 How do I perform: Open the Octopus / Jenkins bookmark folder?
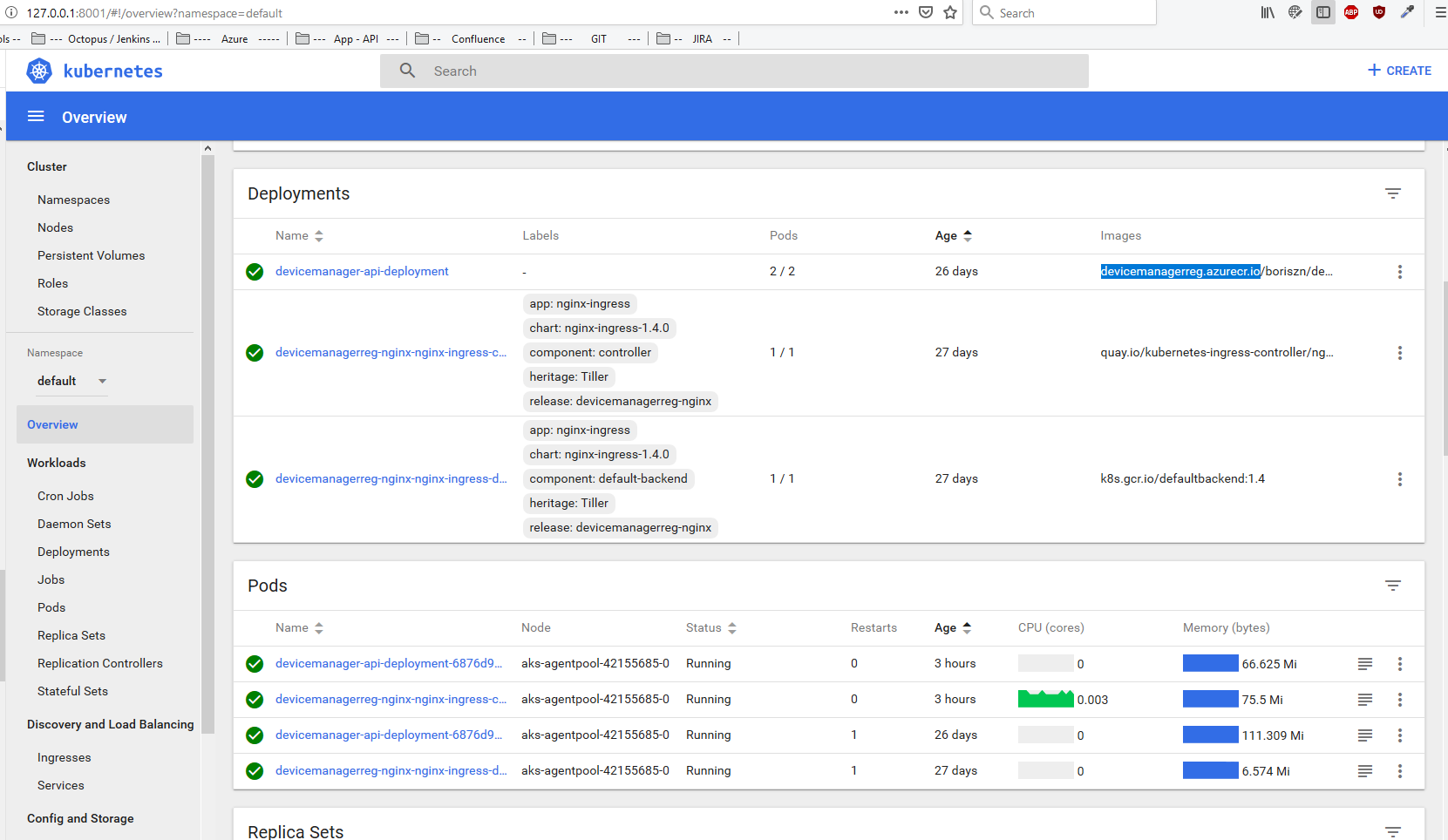[97, 38]
